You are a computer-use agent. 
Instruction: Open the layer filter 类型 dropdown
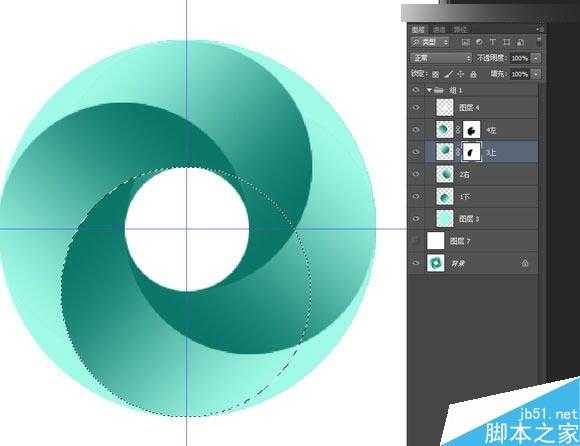pos(430,42)
